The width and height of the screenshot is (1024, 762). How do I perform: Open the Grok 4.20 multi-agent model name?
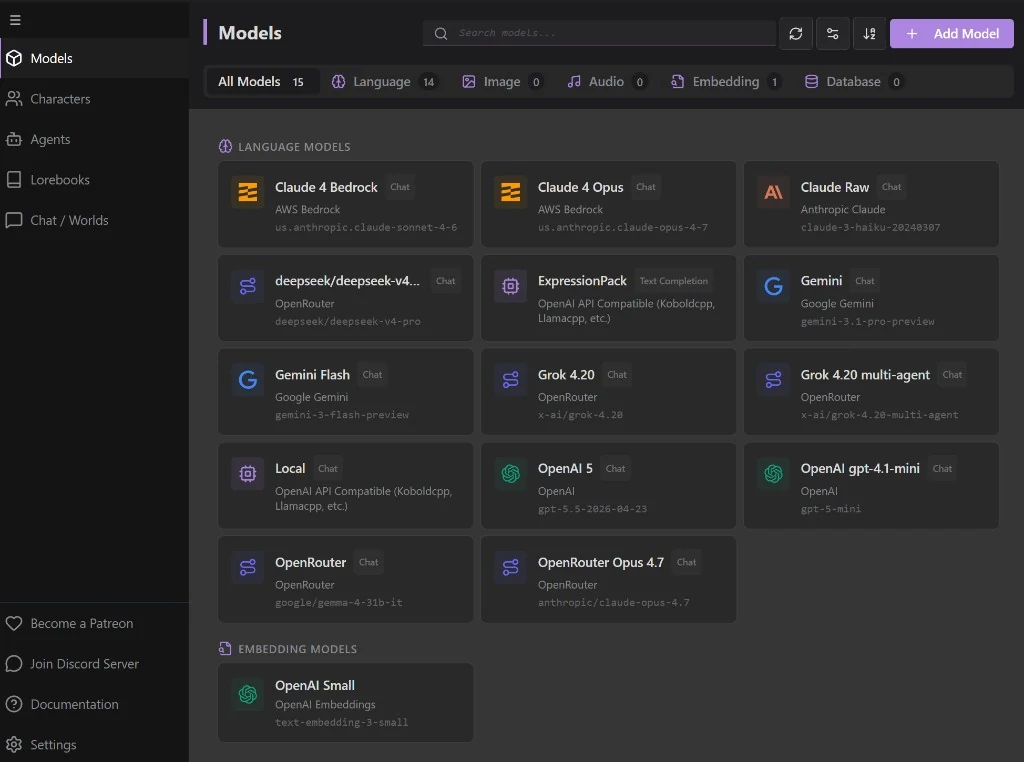point(865,375)
